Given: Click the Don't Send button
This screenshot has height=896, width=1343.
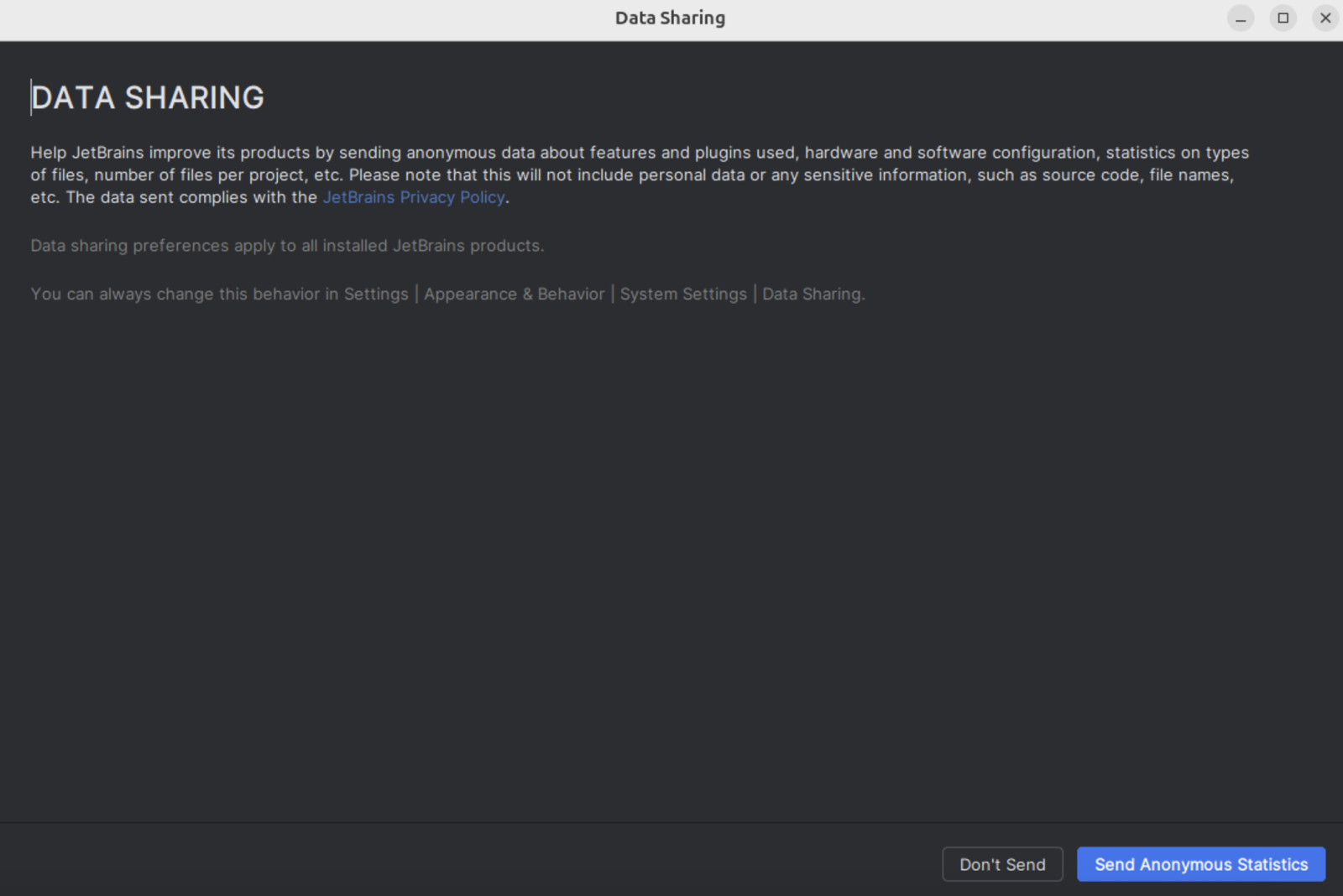Looking at the screenshot, I should pos(1002,864).
